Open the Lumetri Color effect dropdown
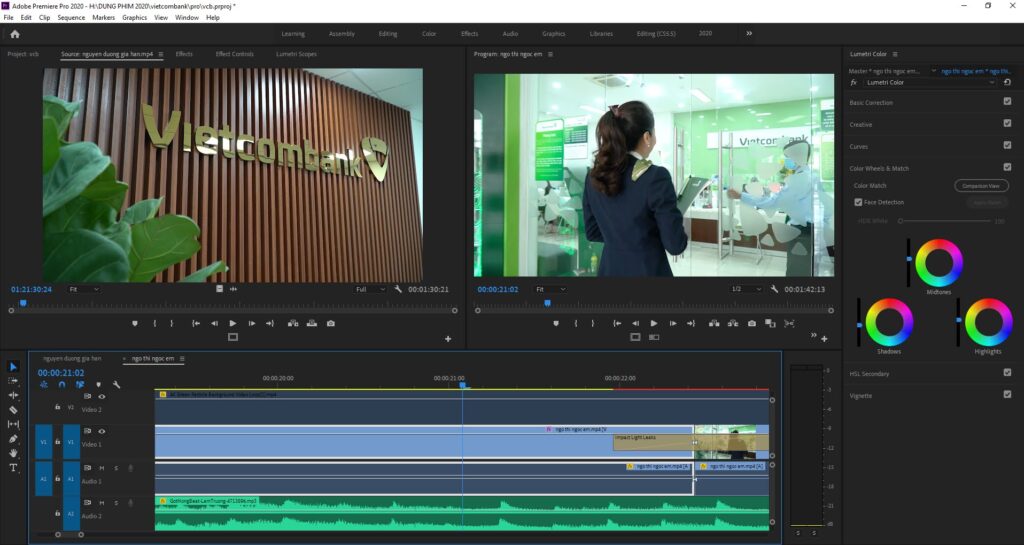1024x545 pixels. click(x=931, y=82)
